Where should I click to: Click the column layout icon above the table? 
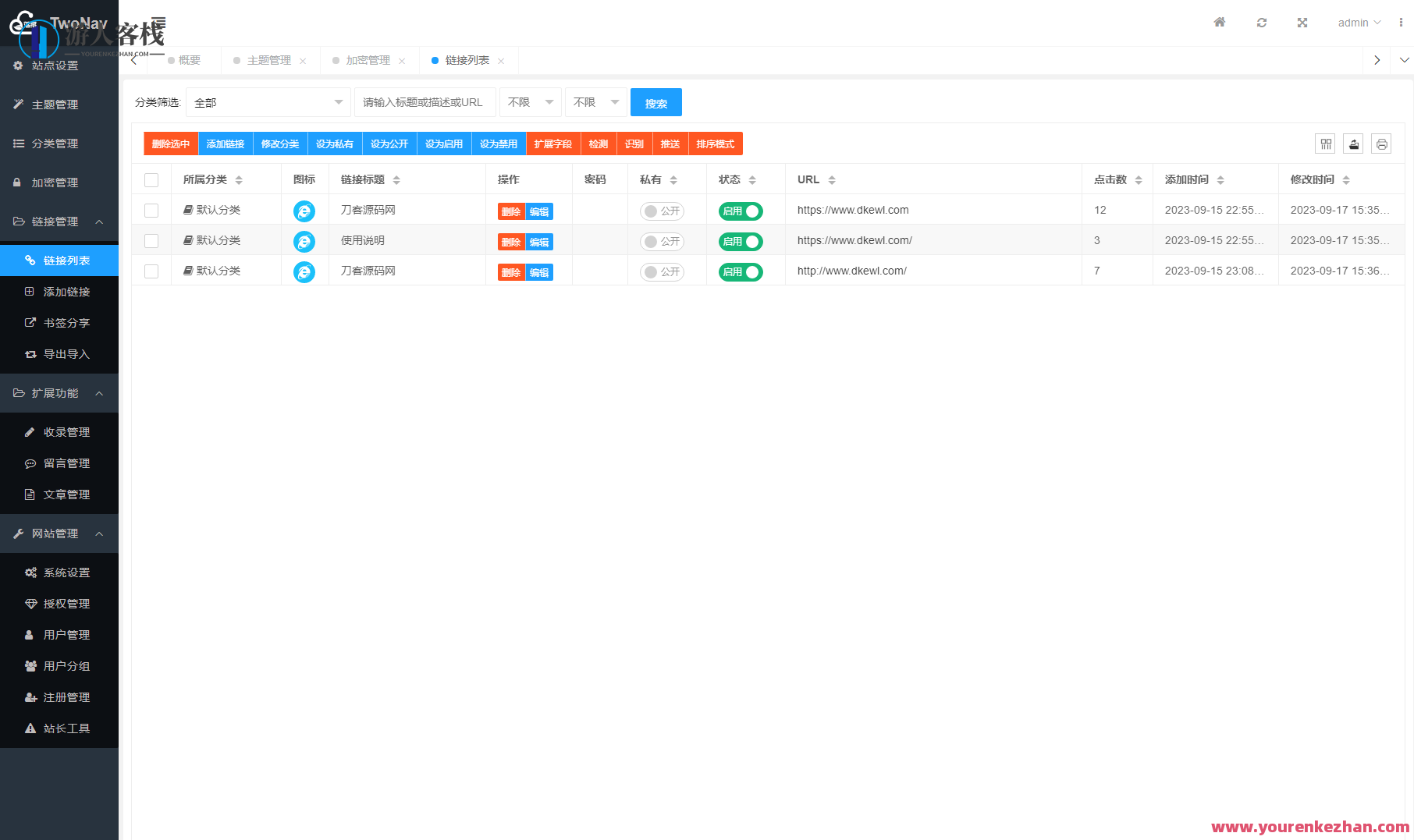tap(1325, 144)
